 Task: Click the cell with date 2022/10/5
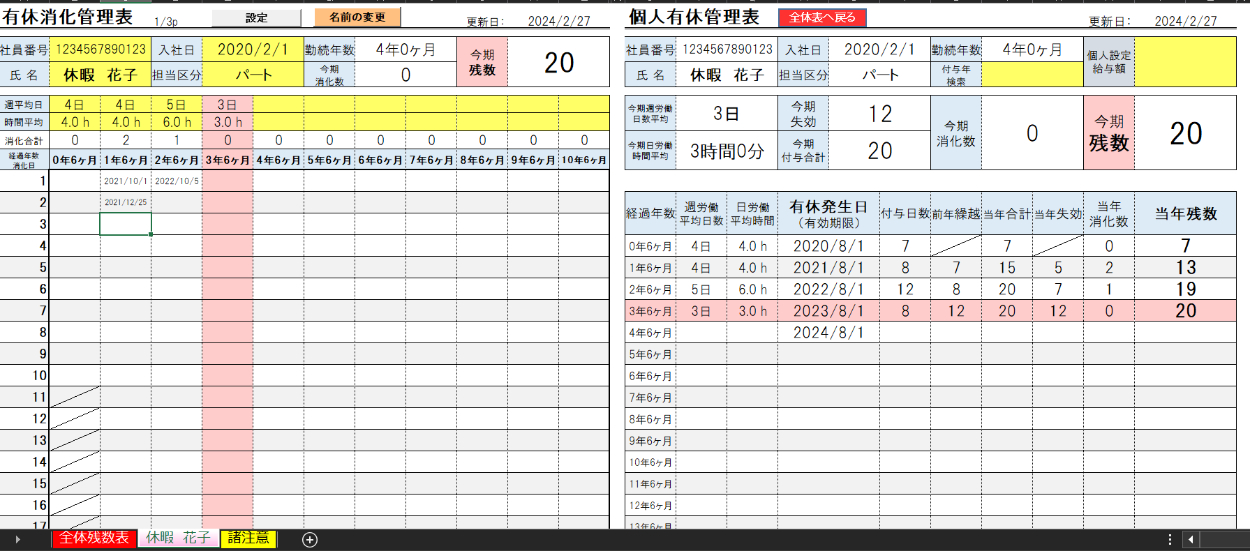click(177, 182)
